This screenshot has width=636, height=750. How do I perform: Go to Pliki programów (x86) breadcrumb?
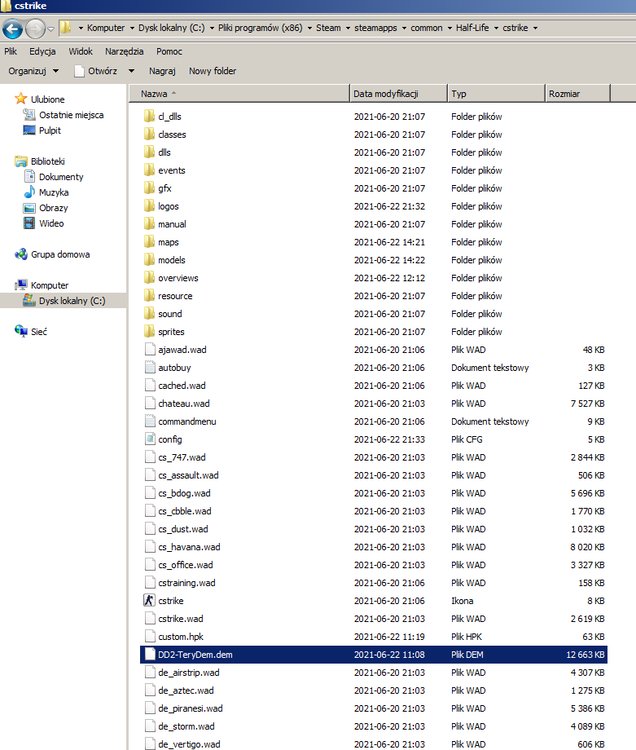tap(260, 28)
